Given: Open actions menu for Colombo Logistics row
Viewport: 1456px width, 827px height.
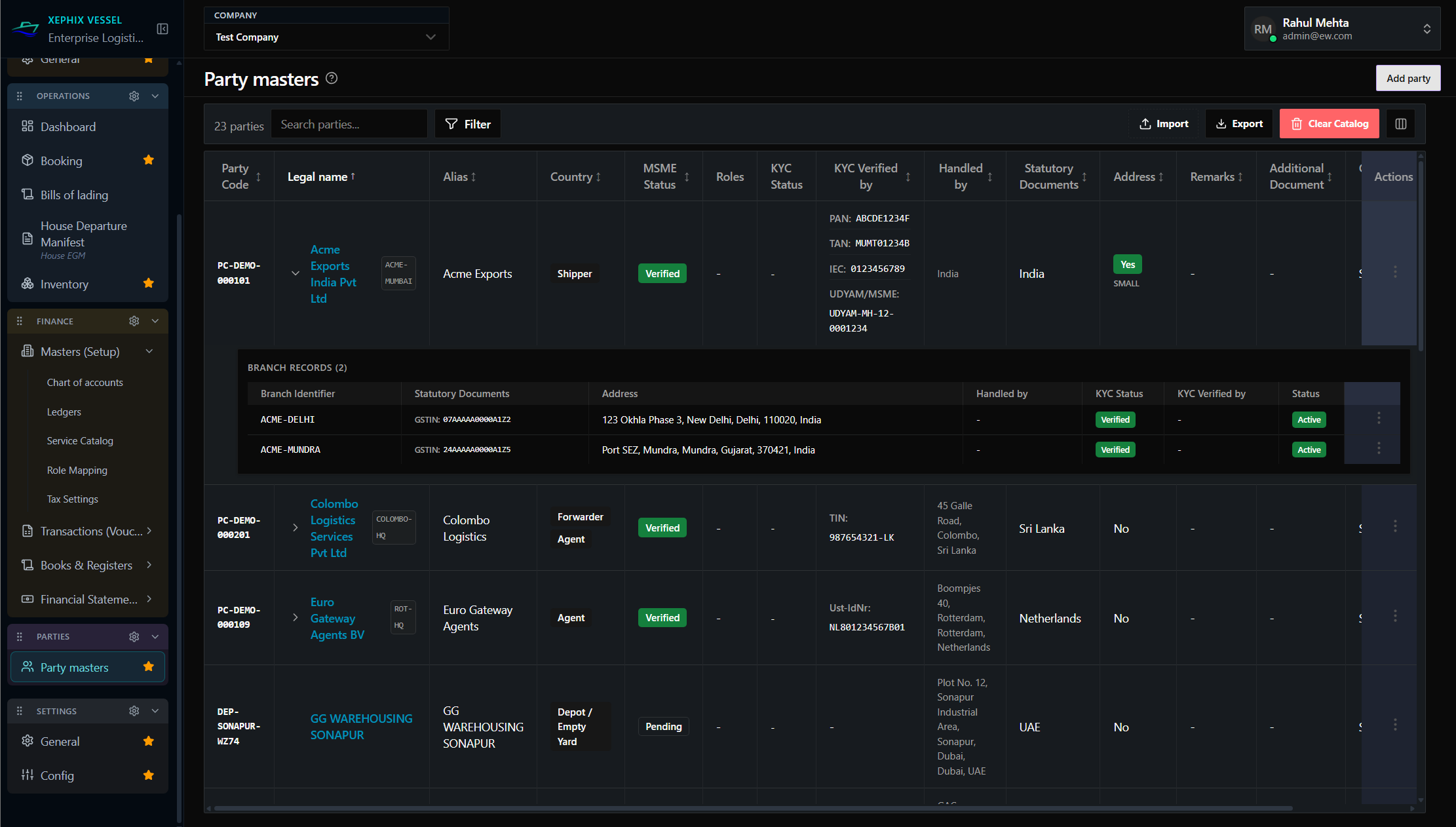Looking at the screenshot, I should (x=1395, y=526).
